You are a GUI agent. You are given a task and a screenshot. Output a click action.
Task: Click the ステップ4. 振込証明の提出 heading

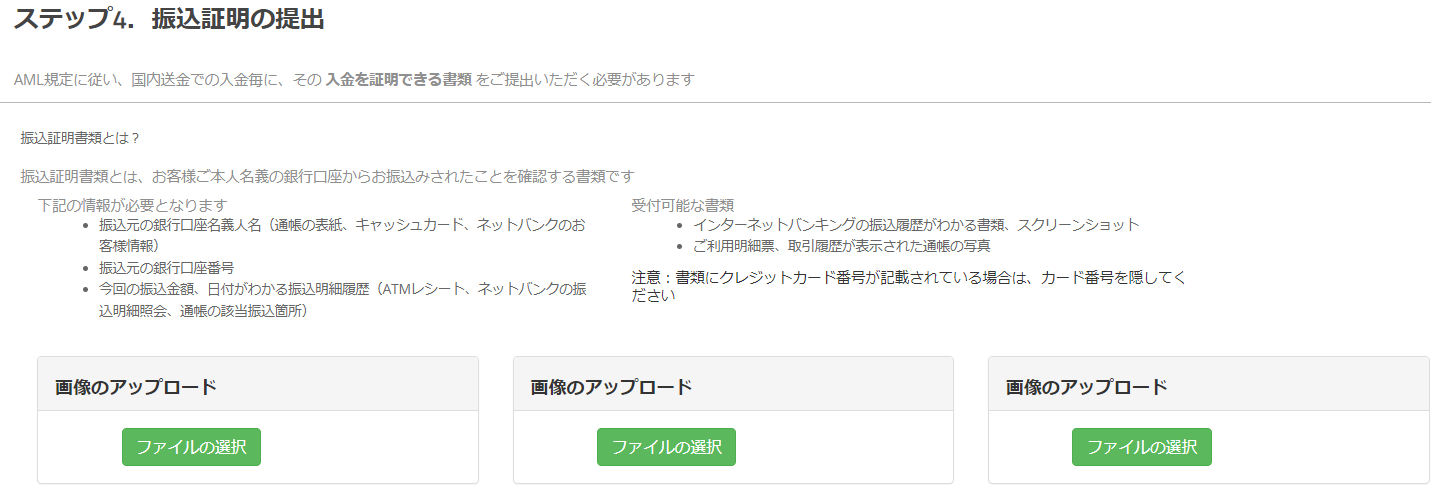169,19
